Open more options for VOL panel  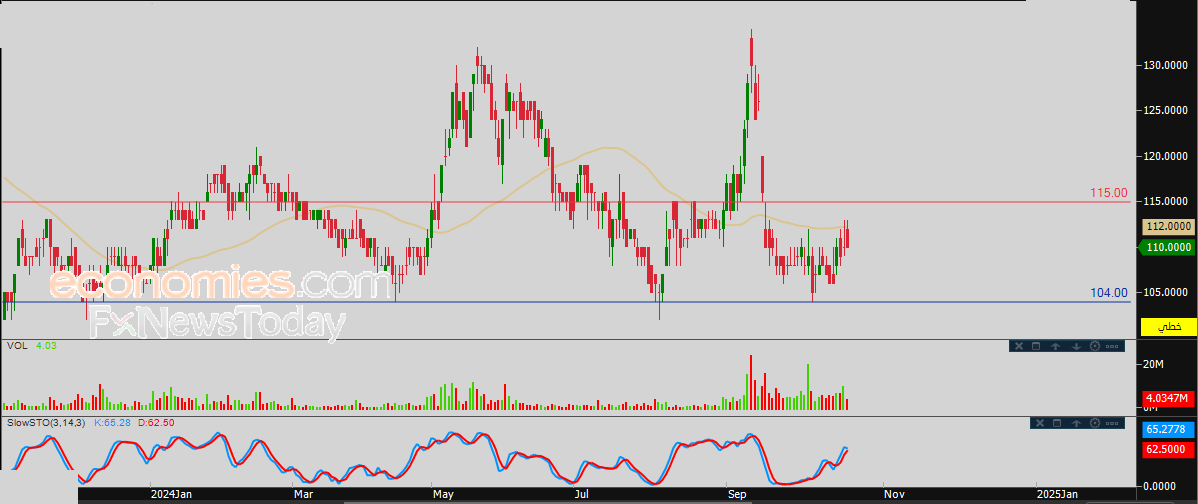coord(1112,346)
